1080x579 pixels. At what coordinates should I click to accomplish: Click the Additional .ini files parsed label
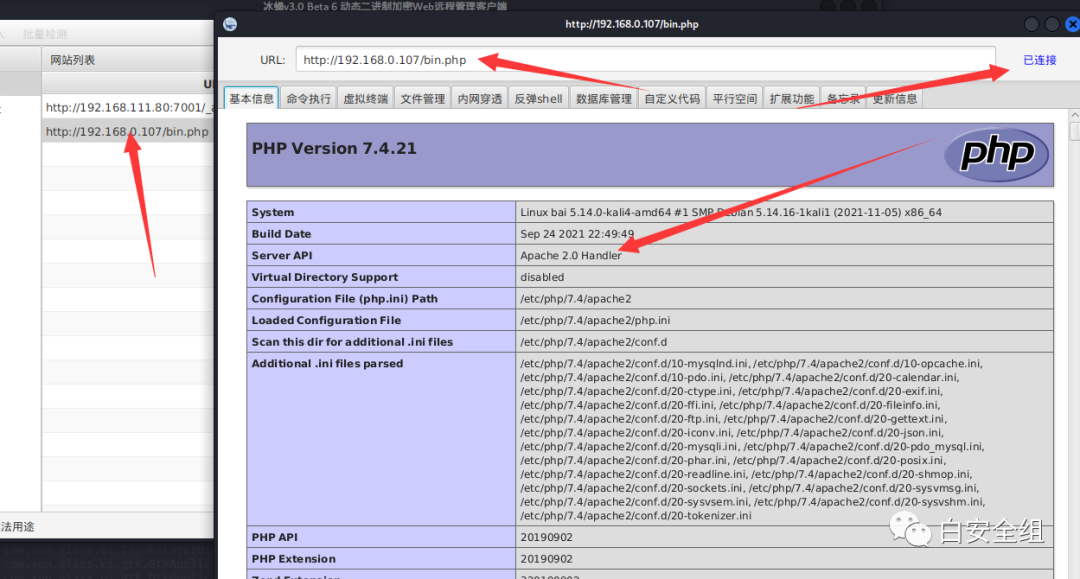coord(327,364)
